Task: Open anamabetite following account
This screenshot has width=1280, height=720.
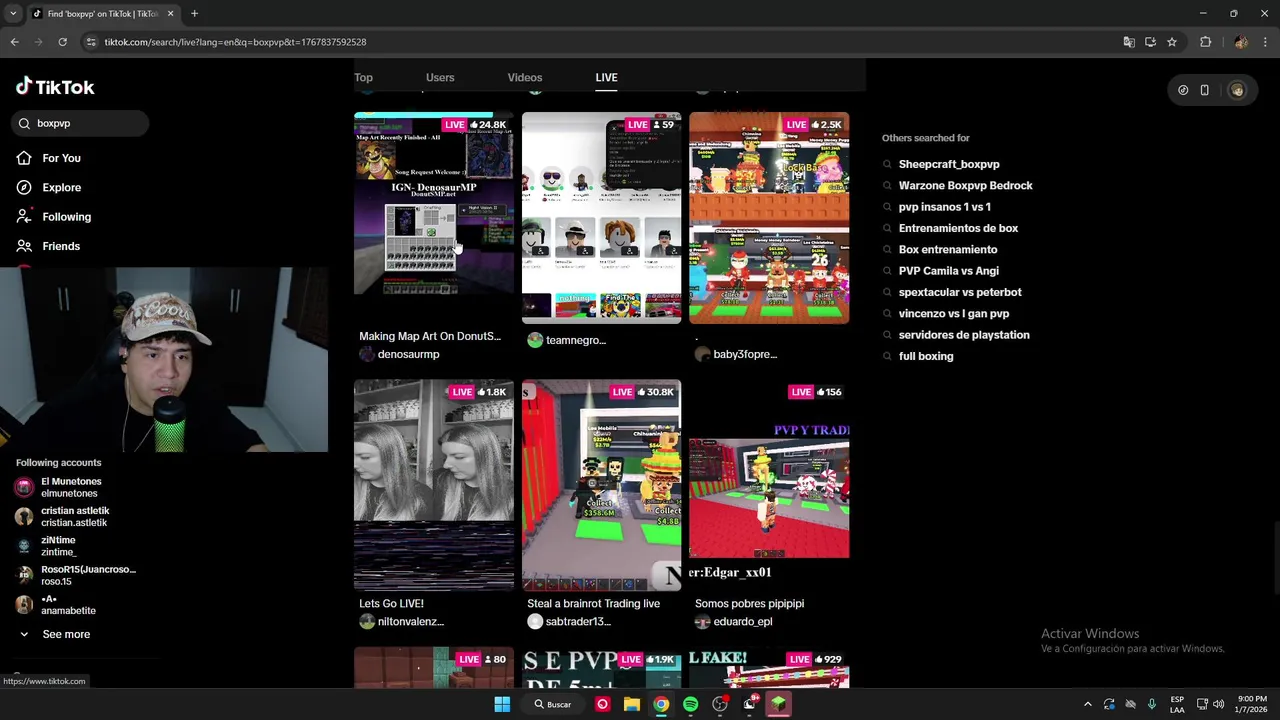Action: [x=68, y=604]
